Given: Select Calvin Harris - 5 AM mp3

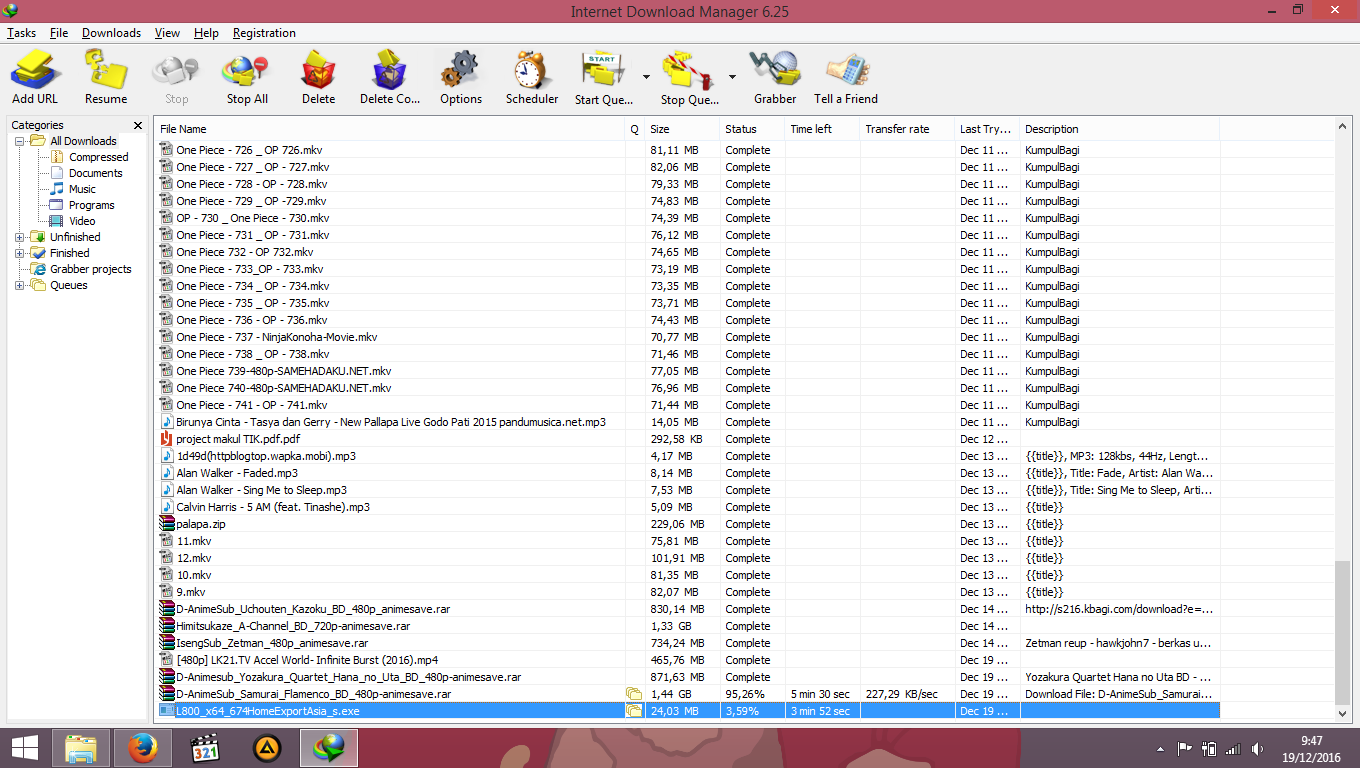Looking at the screenshot, I should pyautogui.click(x=273, y=507).
